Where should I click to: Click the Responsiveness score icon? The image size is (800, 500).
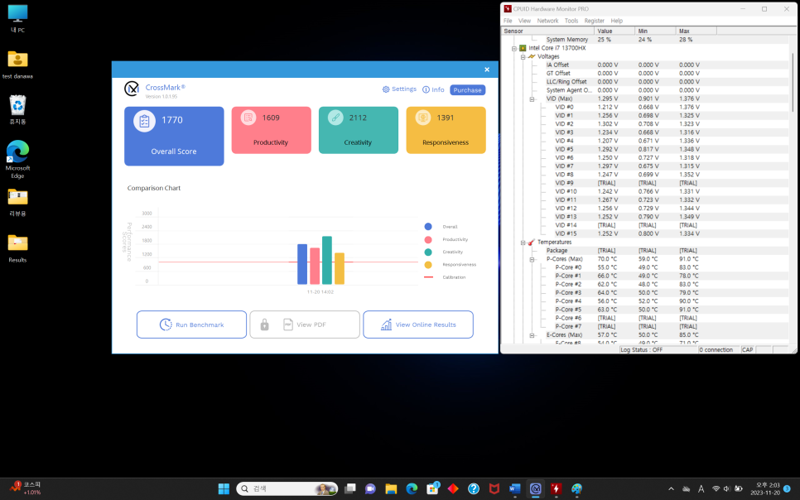pyautogui.click(x=422, y=118)
